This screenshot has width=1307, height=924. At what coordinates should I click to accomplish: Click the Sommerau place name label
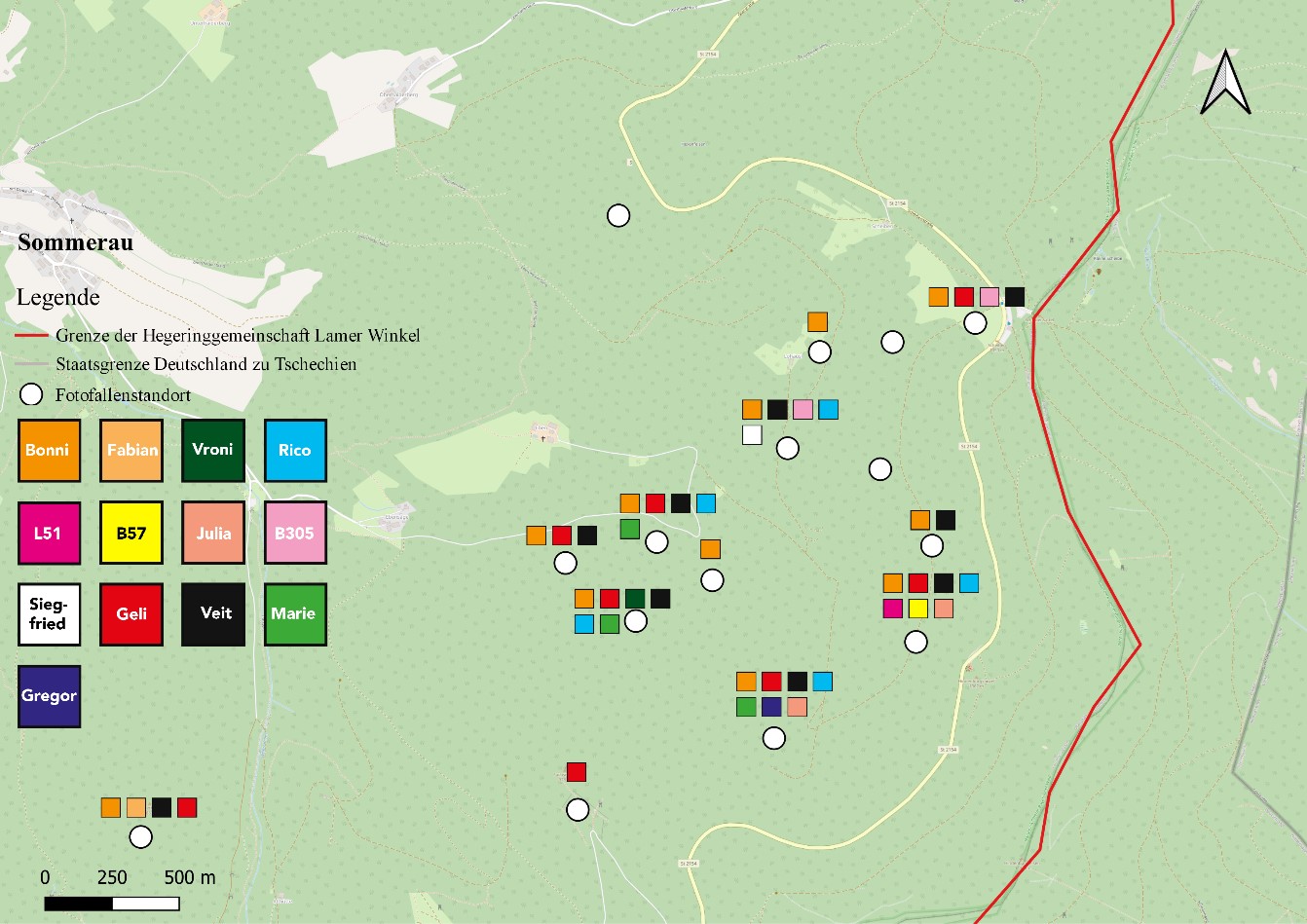click(x=75, y=242)
